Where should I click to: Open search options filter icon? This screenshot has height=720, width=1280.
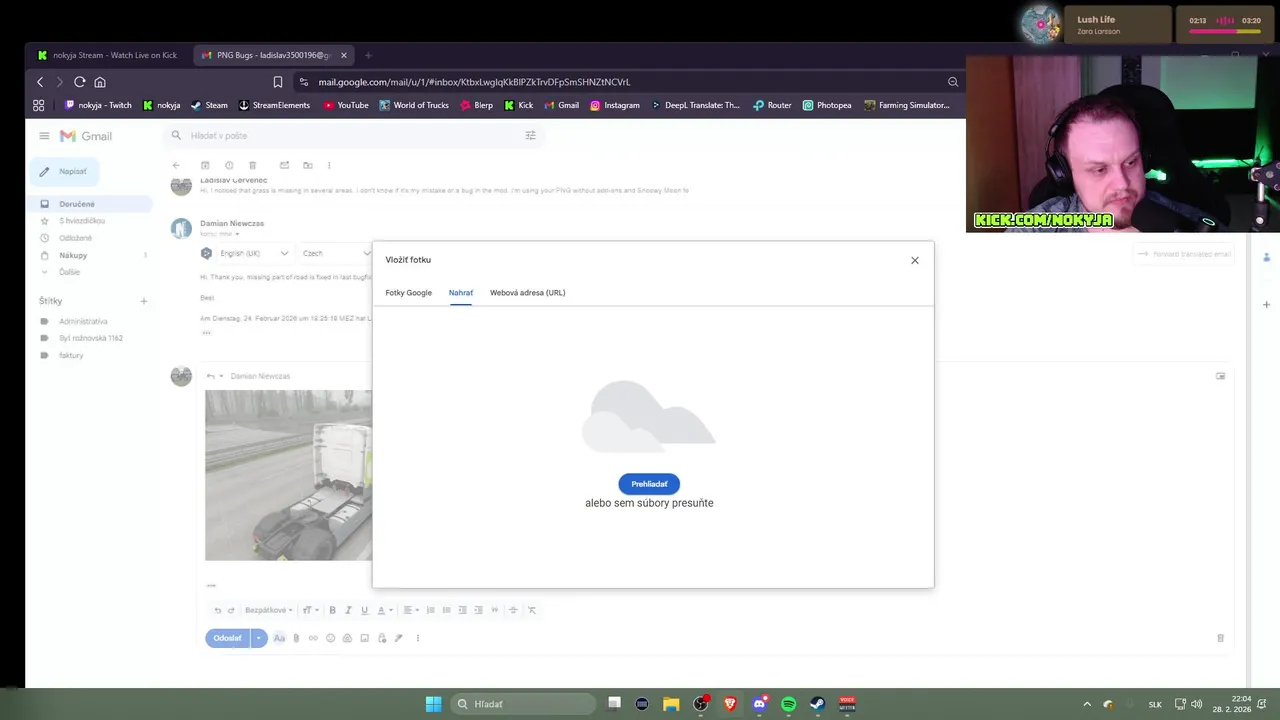click(x=530, y=135)
